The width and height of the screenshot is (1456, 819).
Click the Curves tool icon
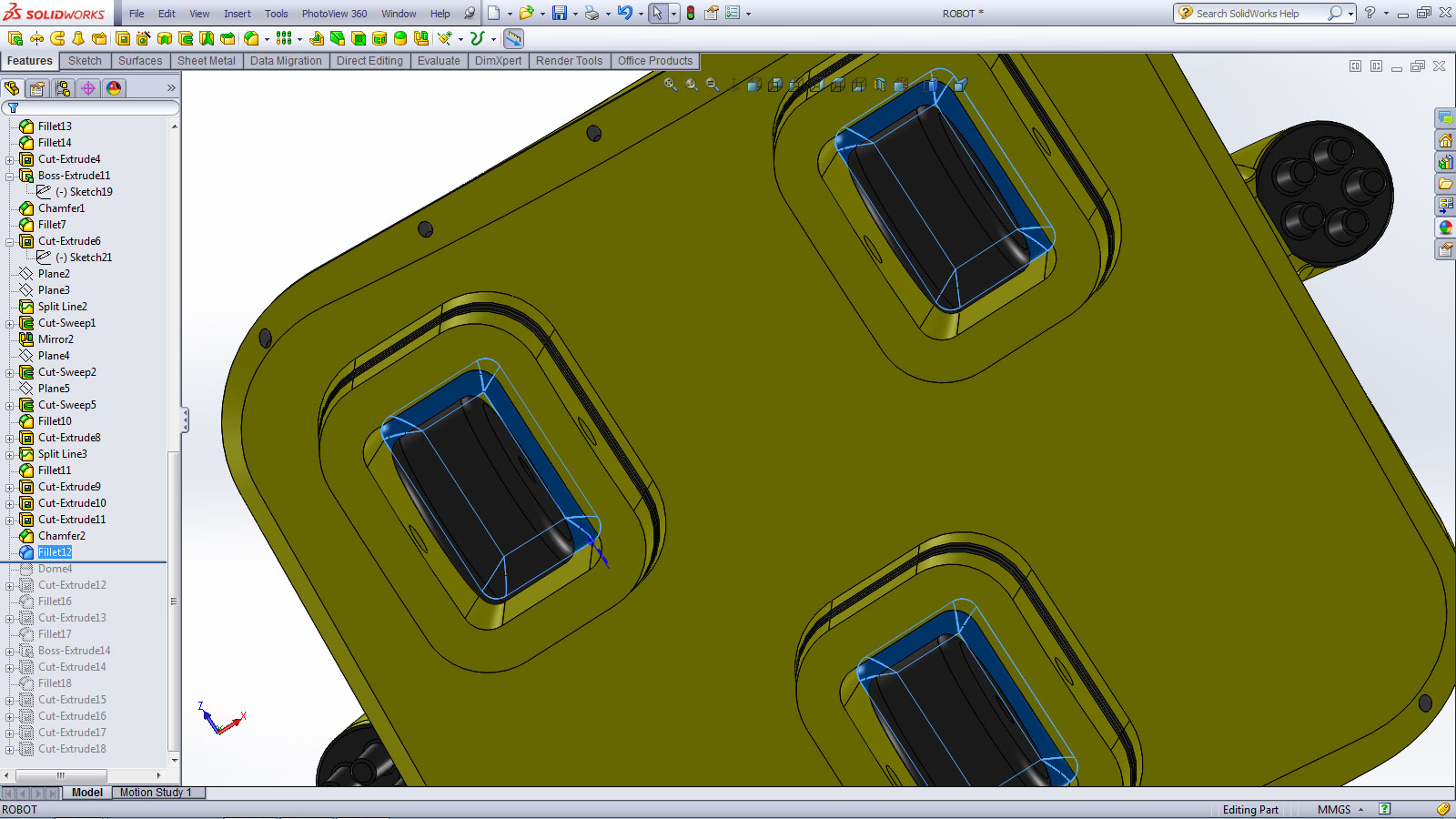[477, 38]
